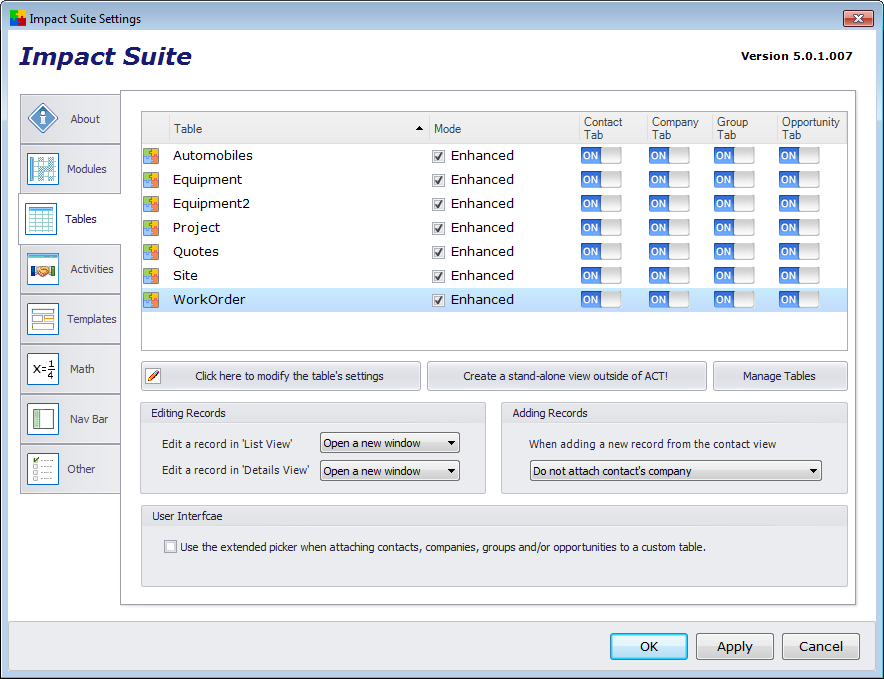
Task: Click the Math formula icon
Action: [x=43, y=369]
